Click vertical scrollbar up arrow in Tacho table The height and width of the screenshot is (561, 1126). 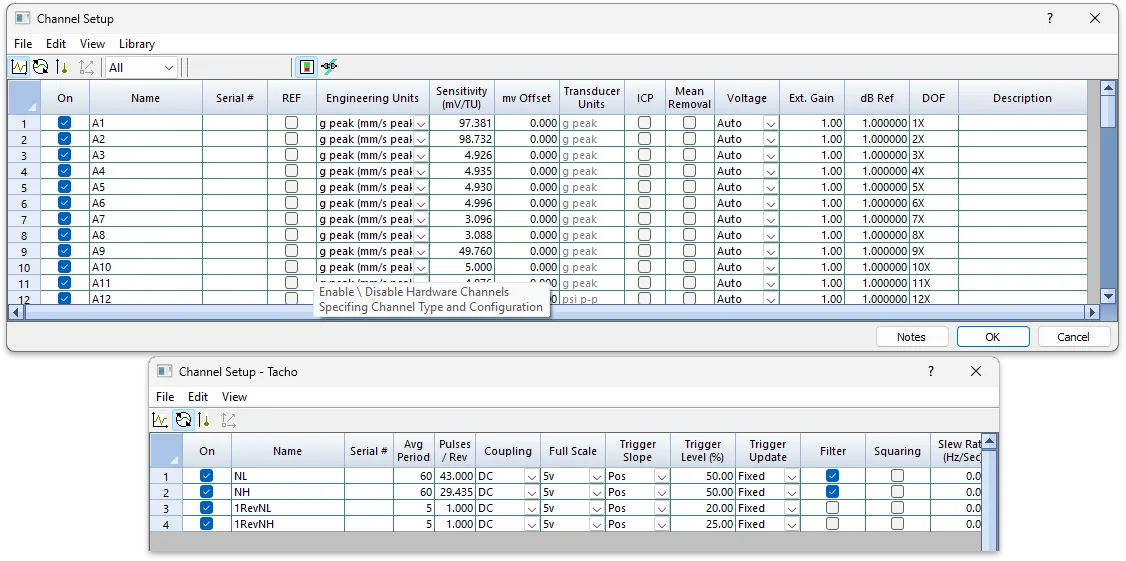[989, 442]
